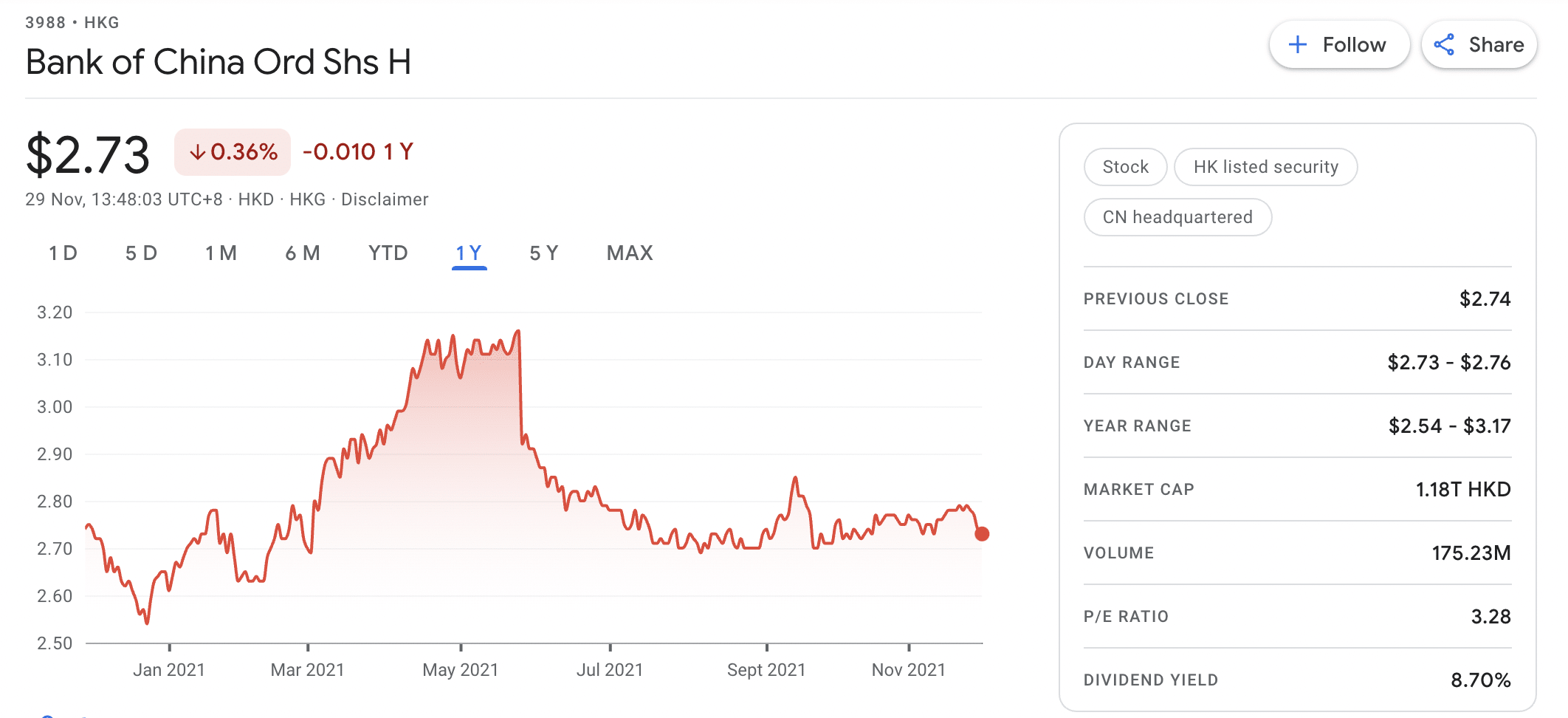Click the Bank of China stock title

[x=219, y=62]
